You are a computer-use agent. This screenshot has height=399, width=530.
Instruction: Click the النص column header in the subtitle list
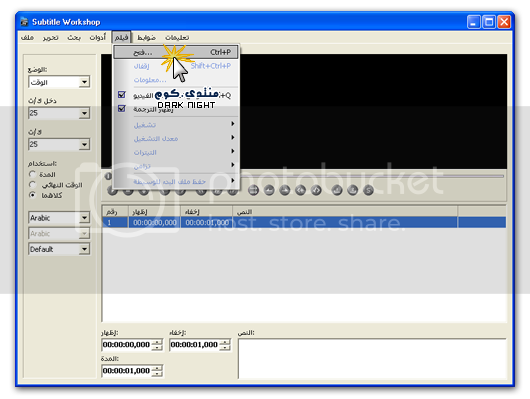(345, 212)
